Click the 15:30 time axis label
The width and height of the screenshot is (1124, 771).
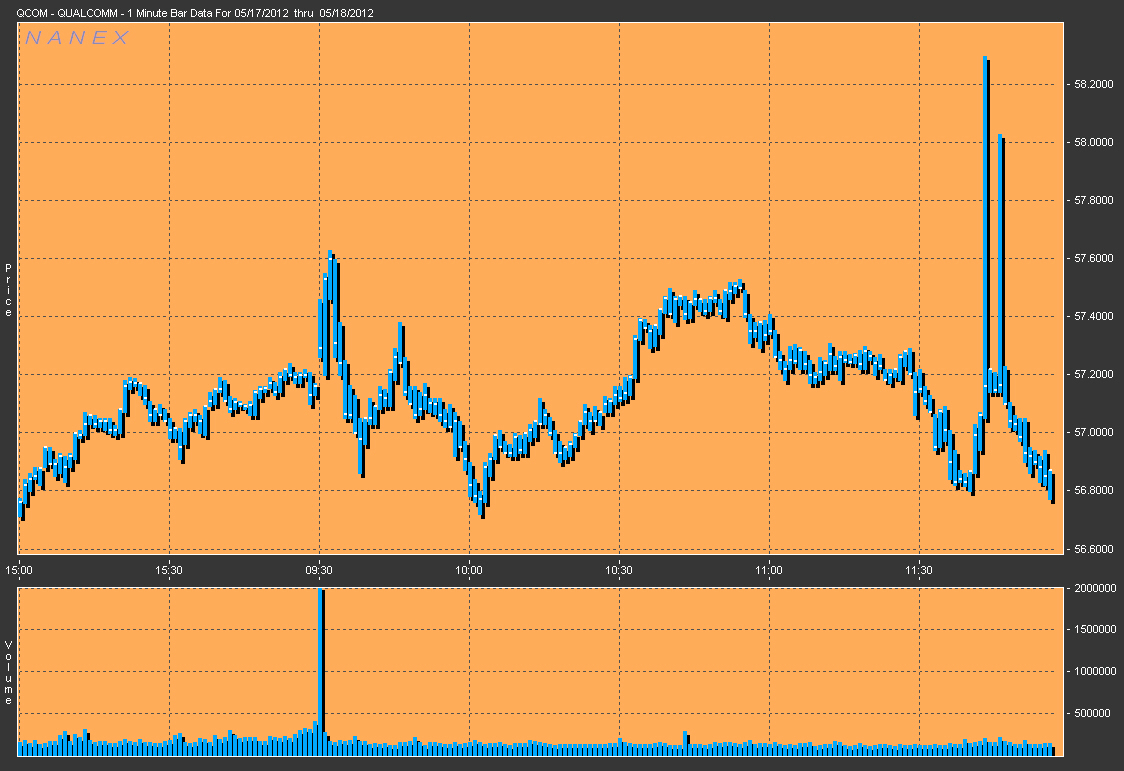[169, 570]
